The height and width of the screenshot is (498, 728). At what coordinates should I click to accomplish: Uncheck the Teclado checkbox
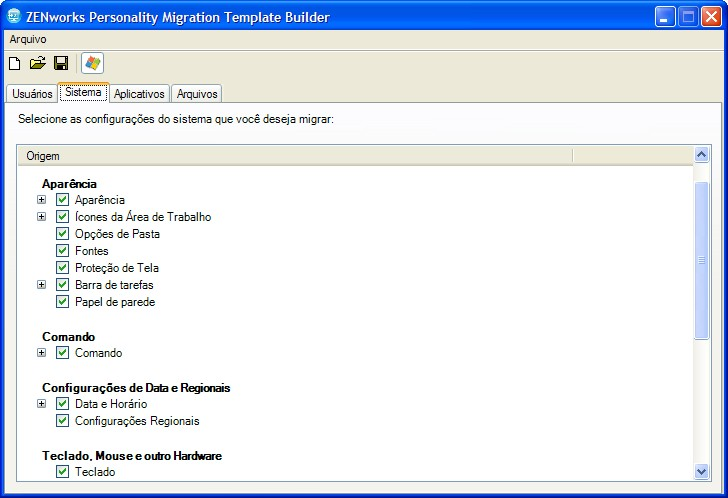pos(62,472)
